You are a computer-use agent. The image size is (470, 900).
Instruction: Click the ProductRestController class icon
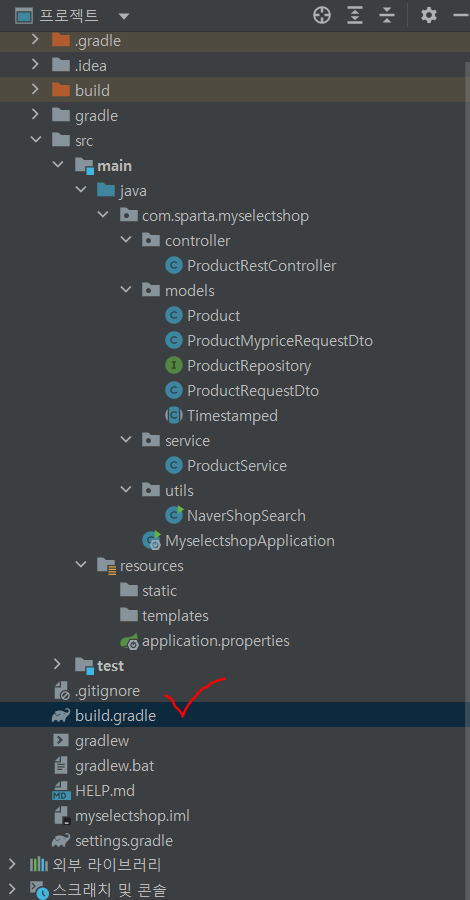point(173,265)
